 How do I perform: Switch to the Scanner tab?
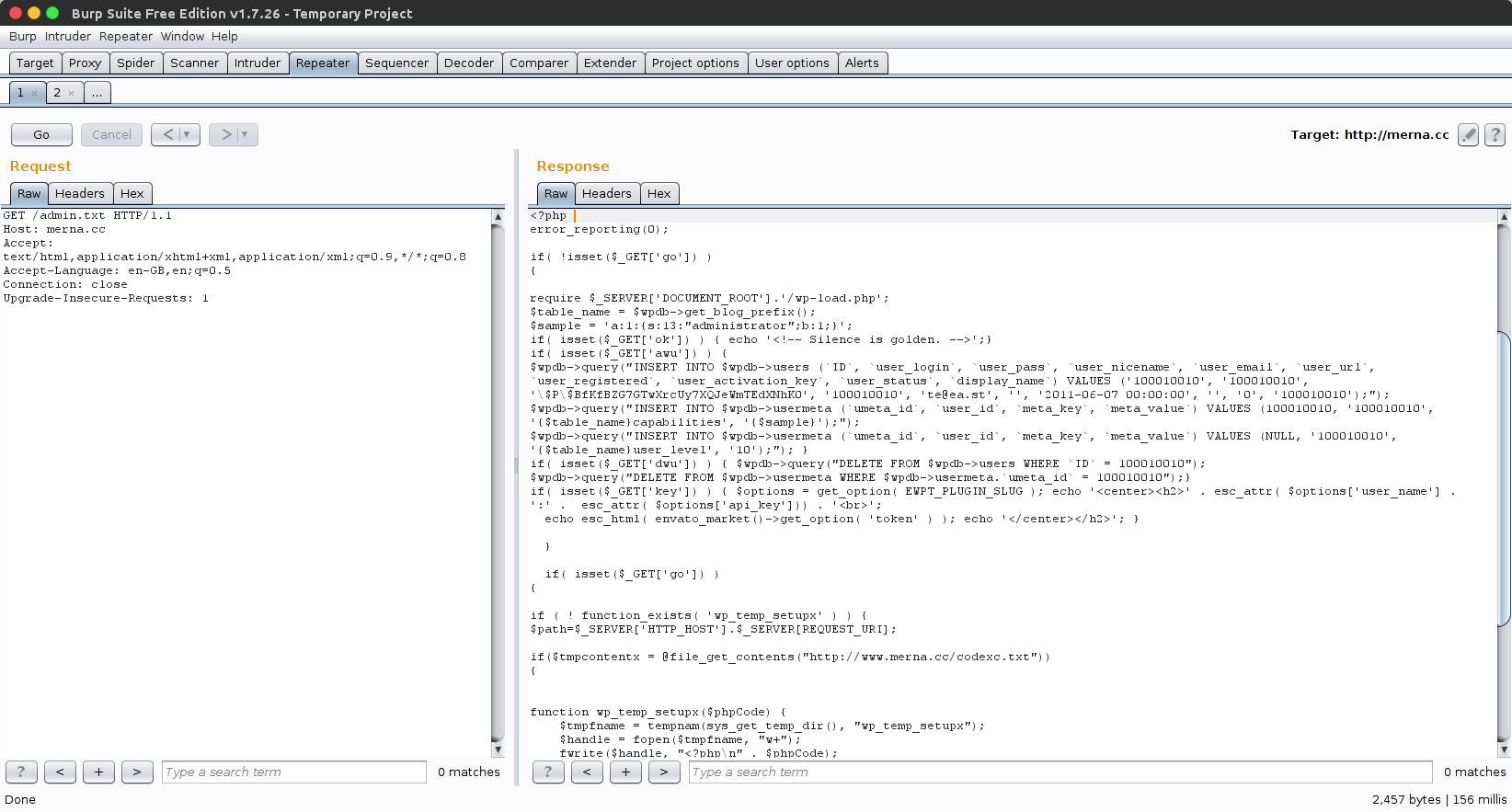(x=195, y=63)
